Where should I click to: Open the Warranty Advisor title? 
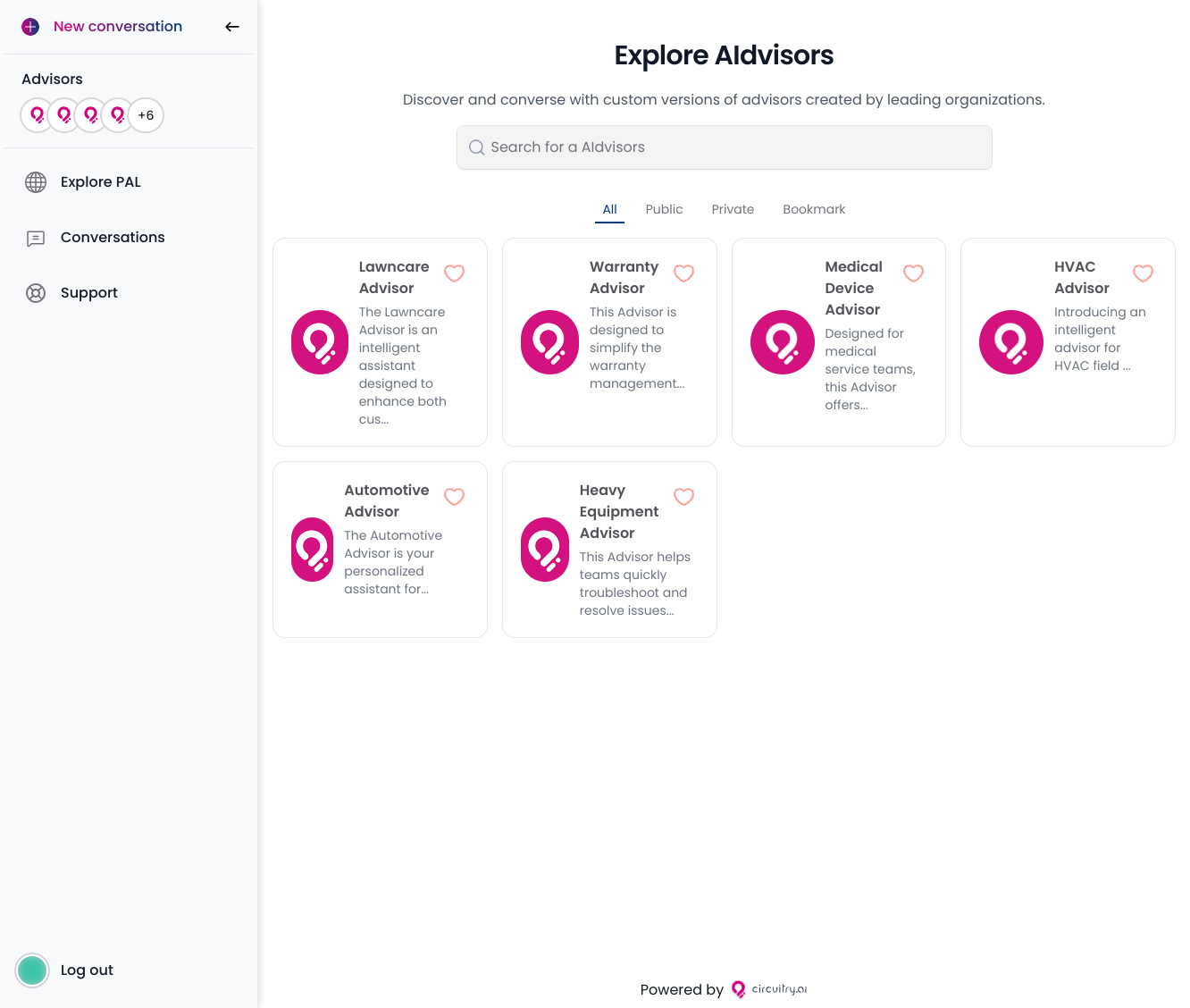pos(624,277)
